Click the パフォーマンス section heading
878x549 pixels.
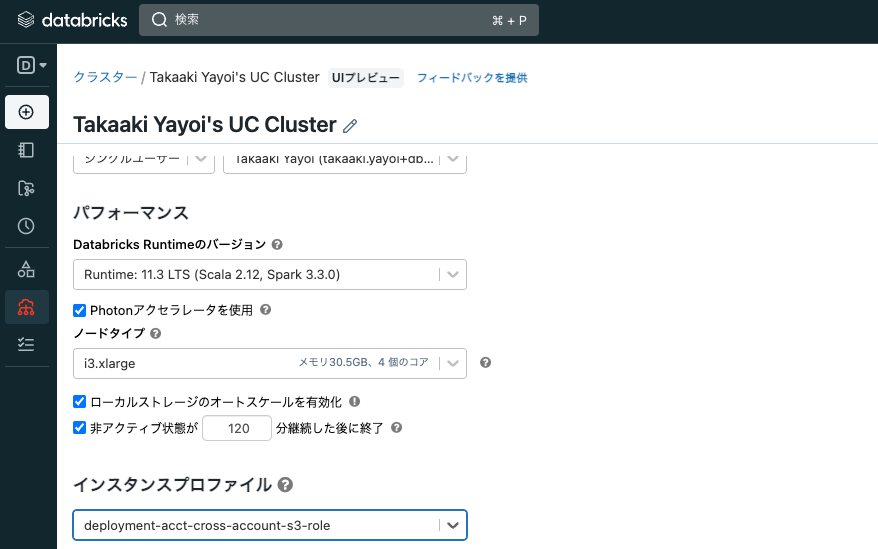131,213
